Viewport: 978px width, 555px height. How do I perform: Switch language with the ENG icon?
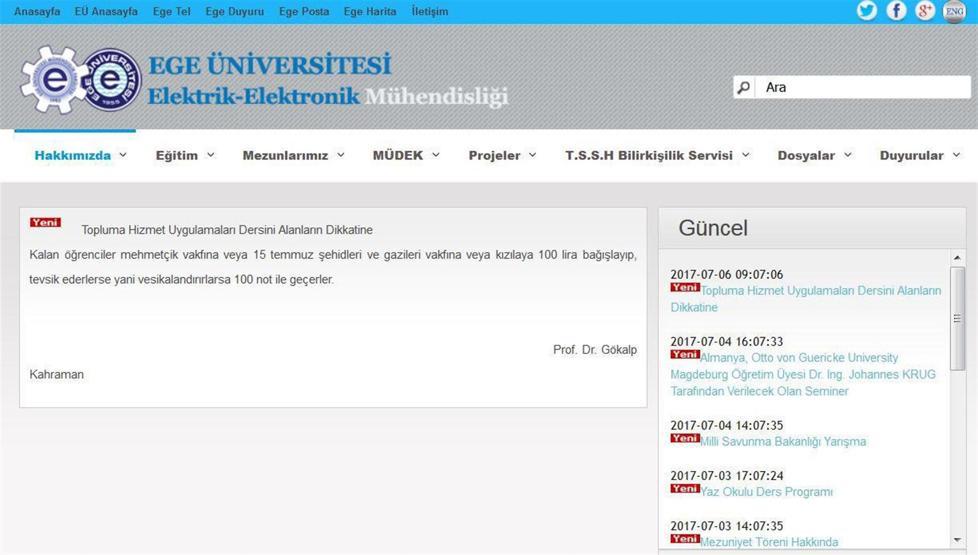point(954,12)
